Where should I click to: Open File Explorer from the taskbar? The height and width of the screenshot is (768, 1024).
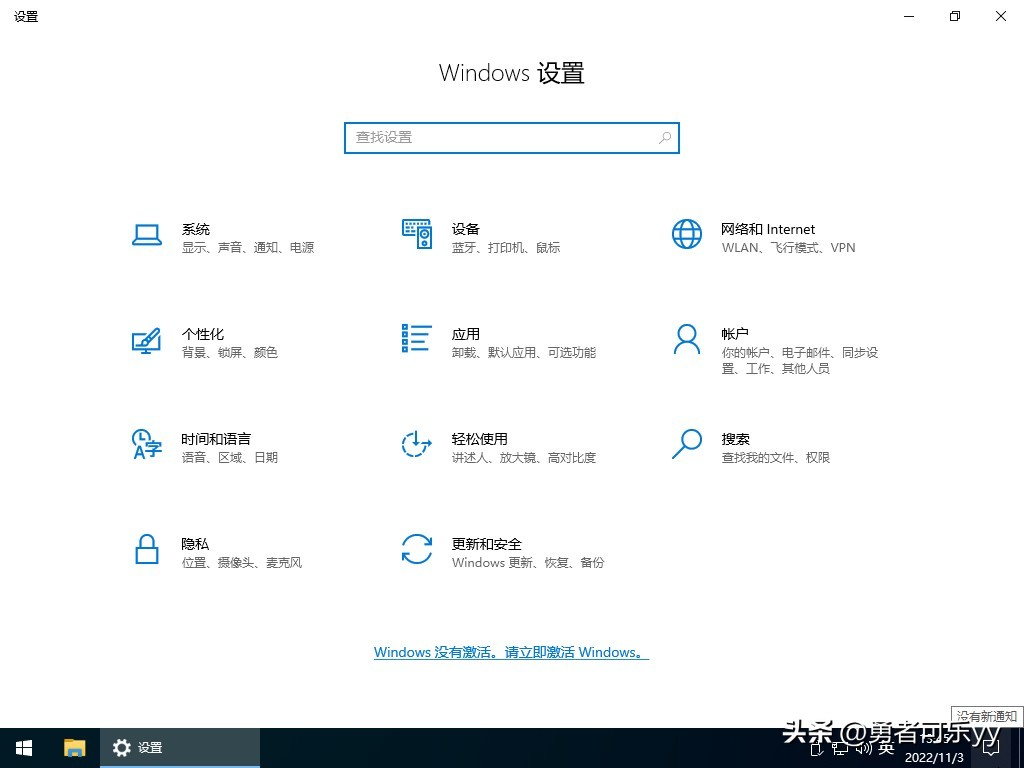[x=74, y=747]
